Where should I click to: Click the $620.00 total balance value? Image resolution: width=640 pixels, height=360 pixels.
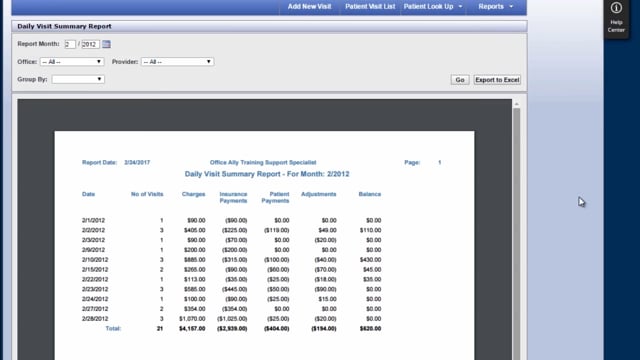[x=370, y=329]
